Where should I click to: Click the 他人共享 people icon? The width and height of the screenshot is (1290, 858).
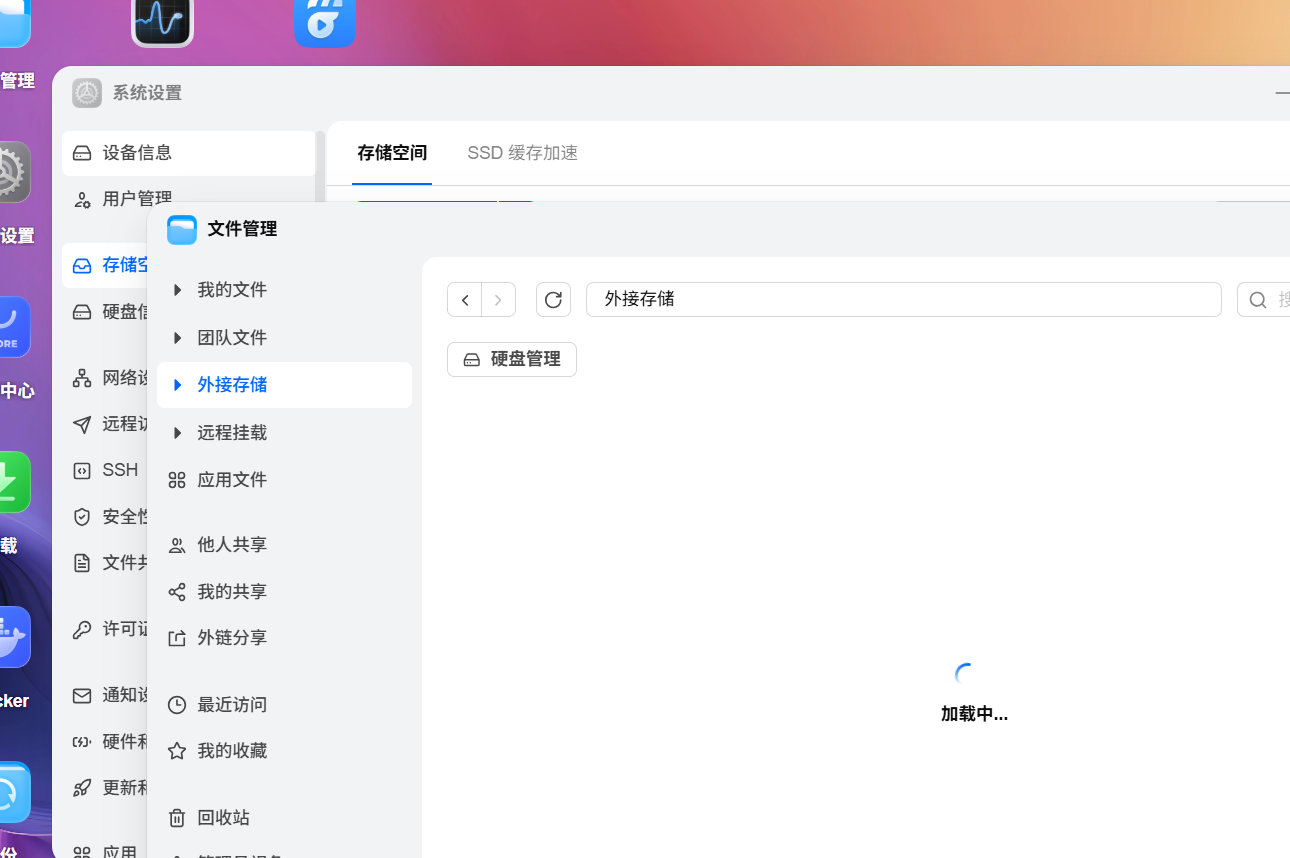coord(177,545)
